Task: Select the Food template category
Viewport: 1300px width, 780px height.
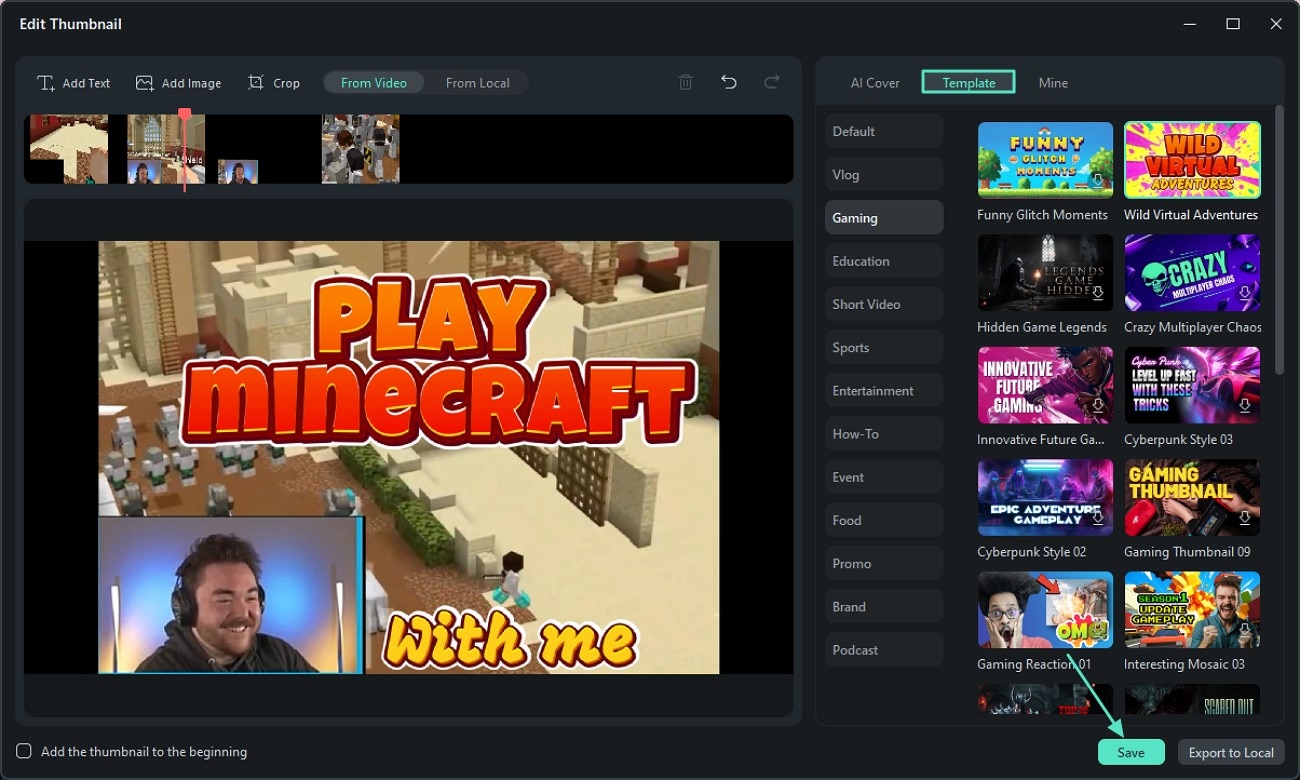Action: pos(884,520)
